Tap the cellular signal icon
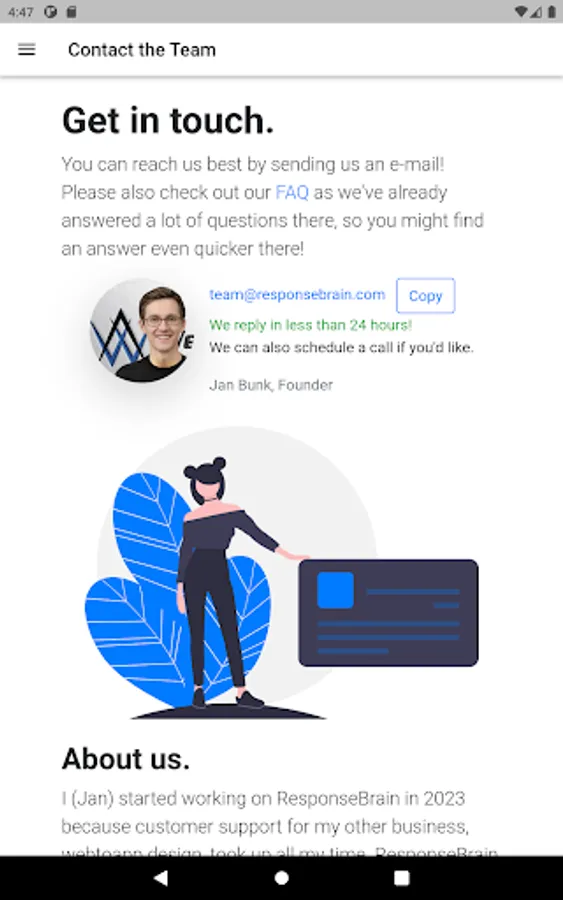563x900 pixels. coord(536,11)
